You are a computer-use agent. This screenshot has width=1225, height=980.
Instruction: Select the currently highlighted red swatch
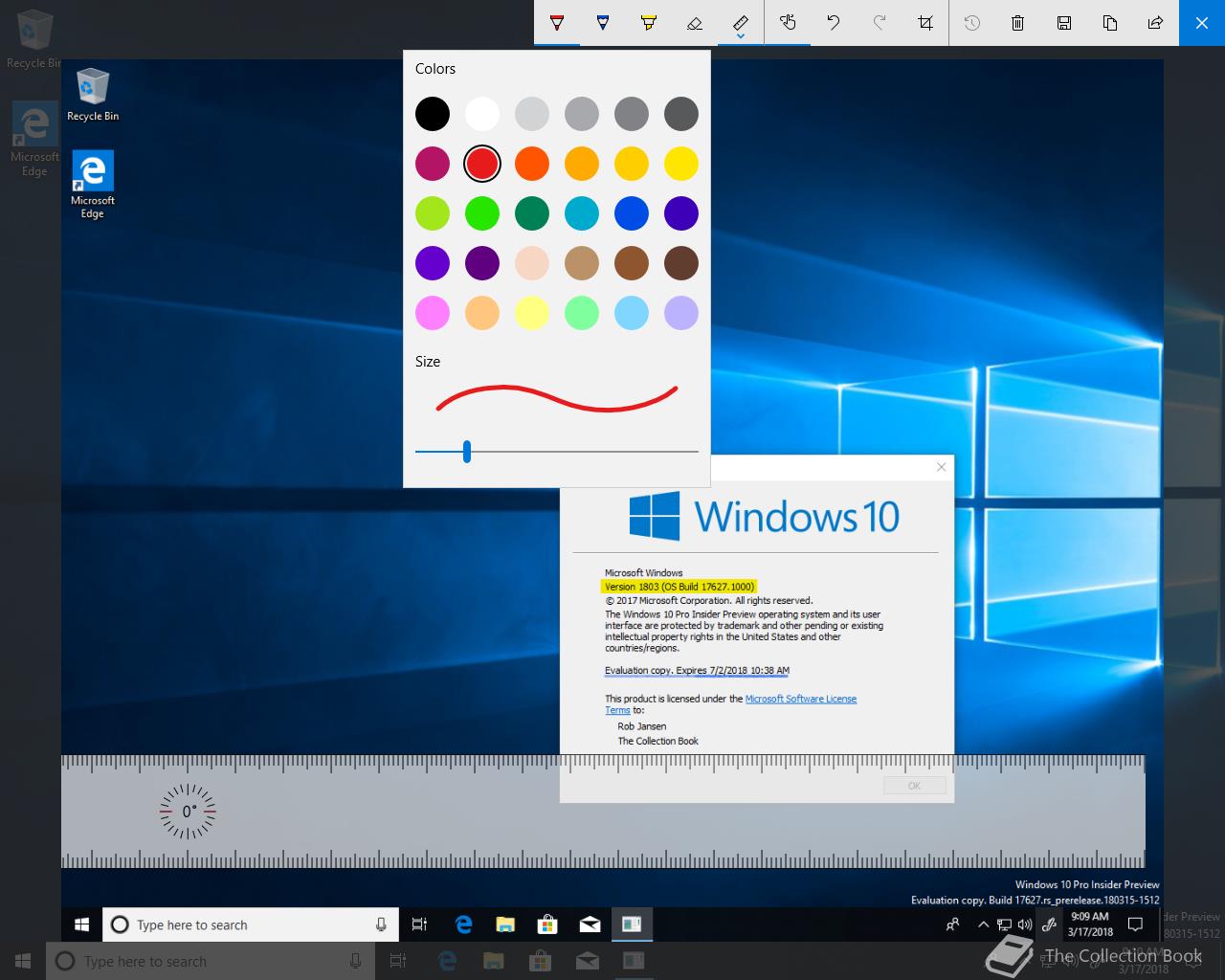pyautogui.click(x=482, y=164)
